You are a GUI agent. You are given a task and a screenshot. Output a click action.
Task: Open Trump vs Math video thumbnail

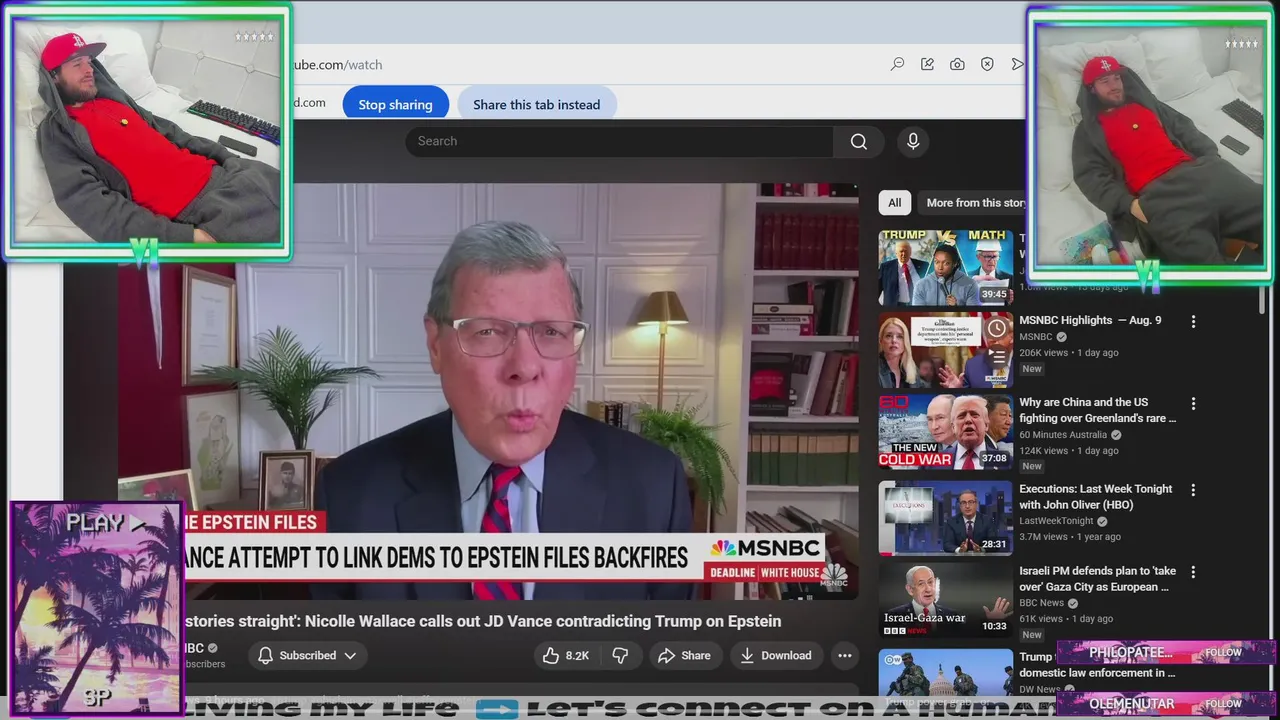[945, 267]
